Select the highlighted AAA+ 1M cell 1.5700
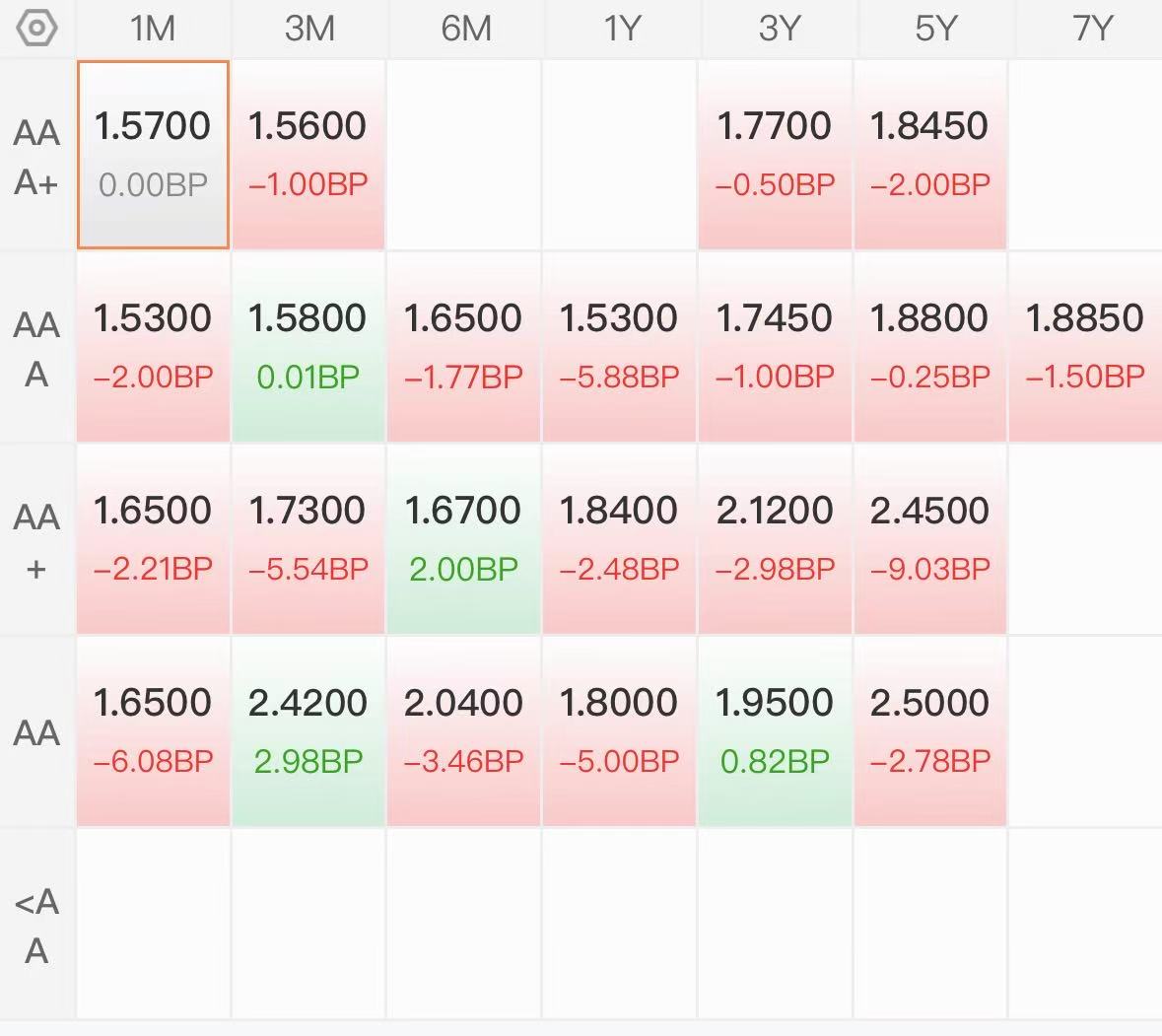This screenshot has width=1162, height=1036. (154, 155)
